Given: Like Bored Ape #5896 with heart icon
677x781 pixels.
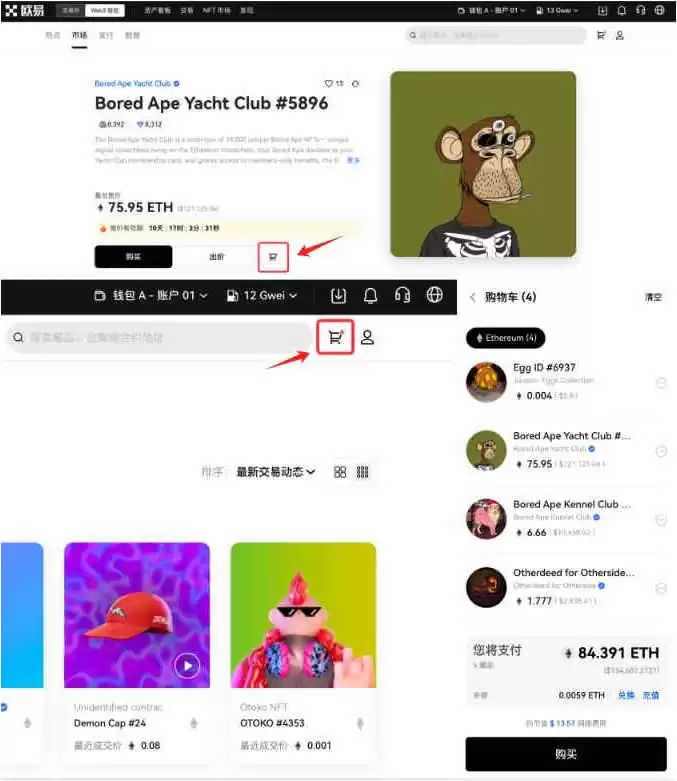Looking at the screenshot, I should coord(328,84).
